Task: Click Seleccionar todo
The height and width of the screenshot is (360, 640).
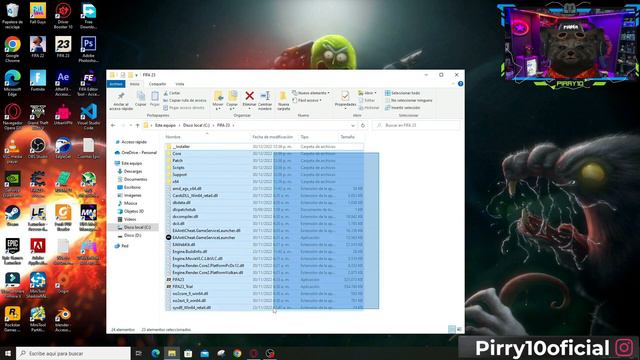Action: pyautogui.click(x=402, y=93)
